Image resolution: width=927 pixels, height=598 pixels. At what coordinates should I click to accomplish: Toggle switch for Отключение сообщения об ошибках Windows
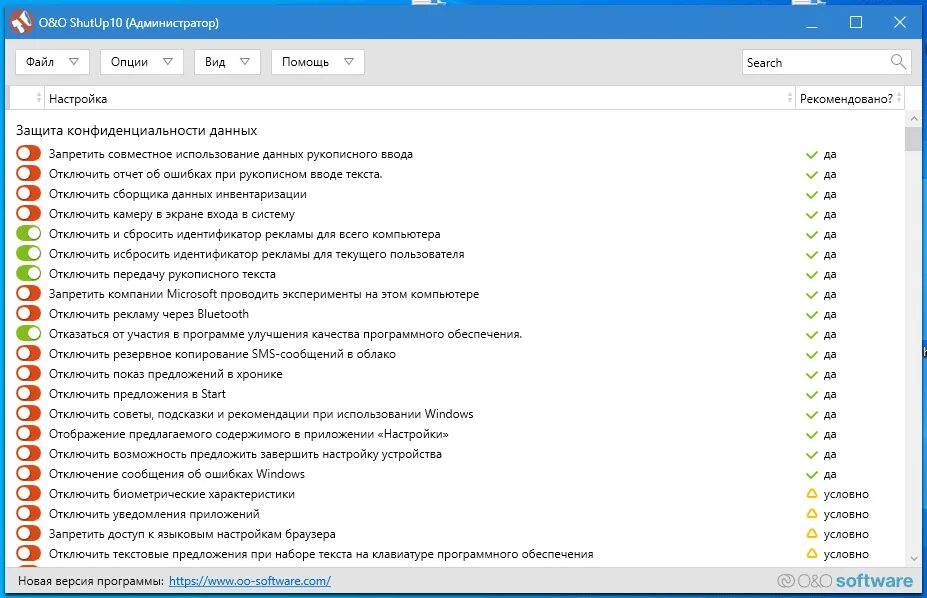tap(28, 473)
